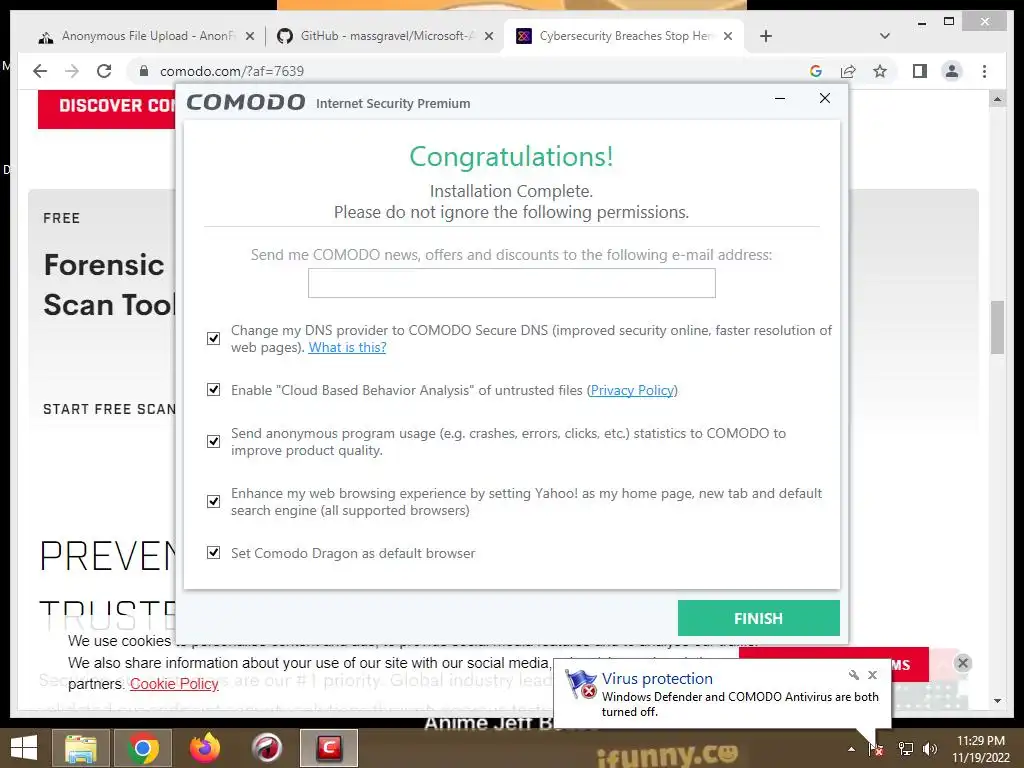The height and width of the screenshot is (768, 1024).
Task: Open Virus protection notification options wrench
Action: (854, 675)
